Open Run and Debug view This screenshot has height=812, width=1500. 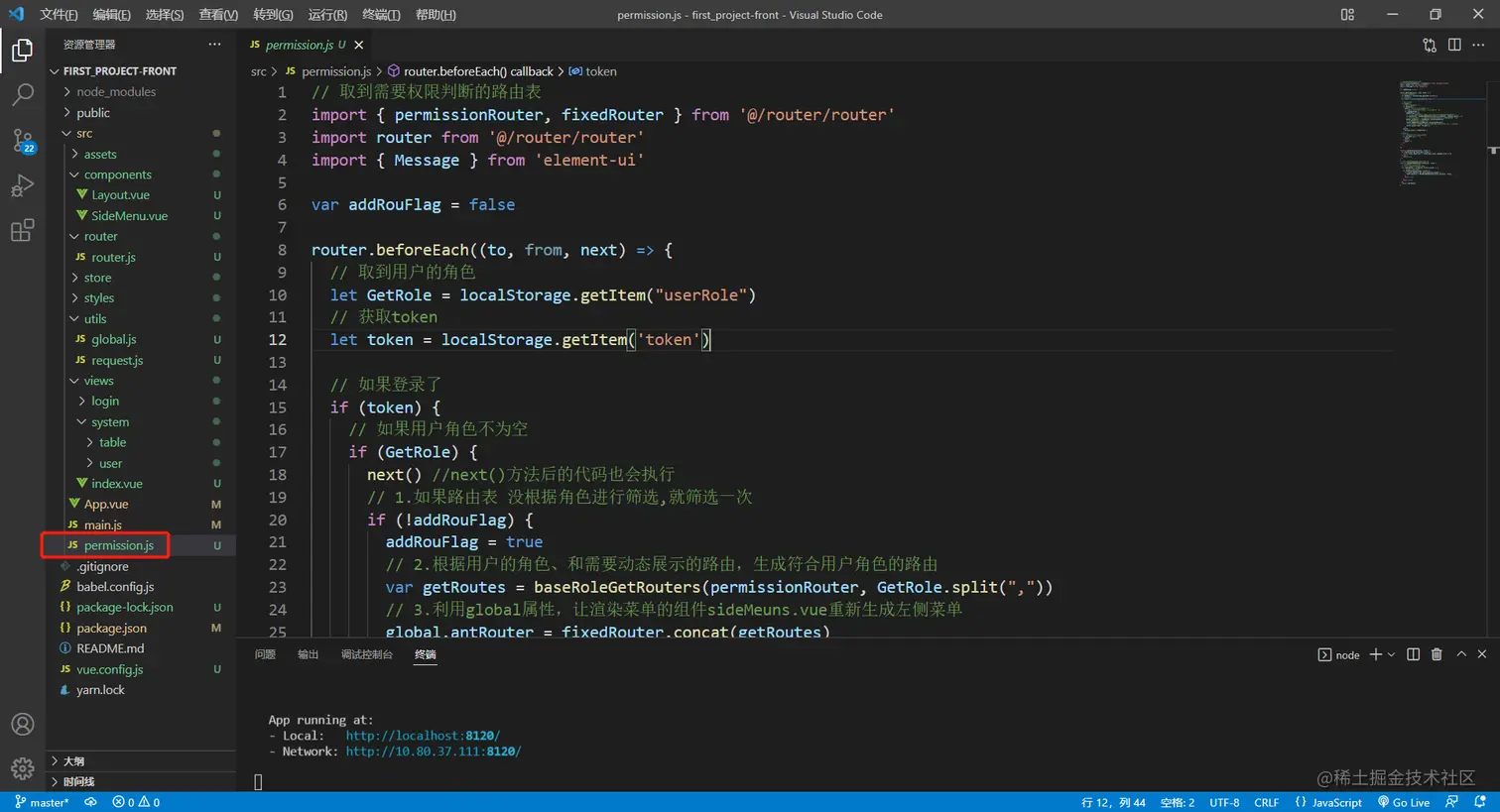pos(22,185)
